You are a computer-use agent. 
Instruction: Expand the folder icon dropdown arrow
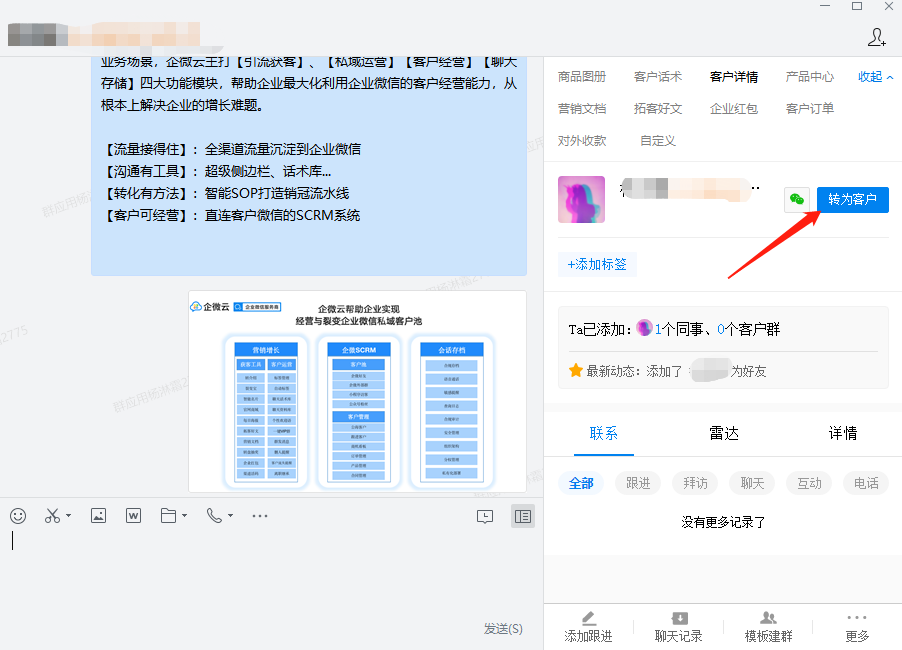point(184,516)
